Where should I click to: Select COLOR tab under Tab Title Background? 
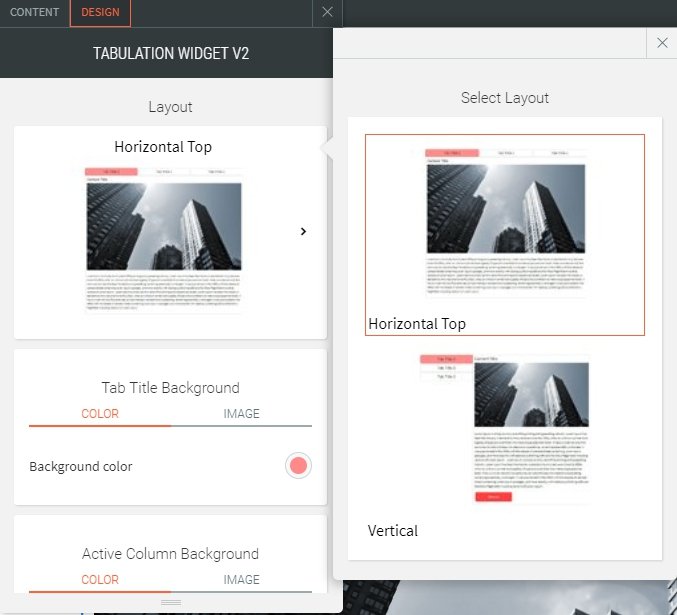coord(100,414)
